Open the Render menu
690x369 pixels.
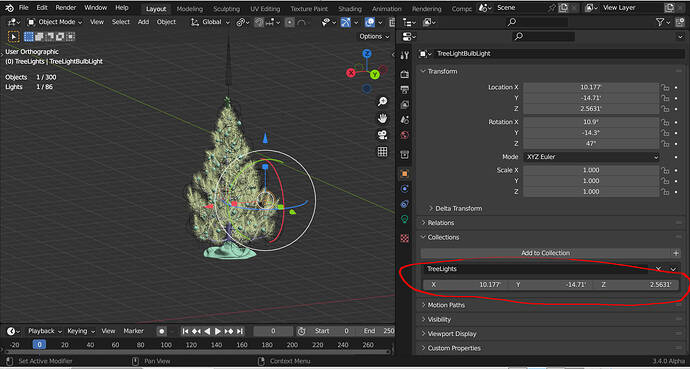point(66,8)
